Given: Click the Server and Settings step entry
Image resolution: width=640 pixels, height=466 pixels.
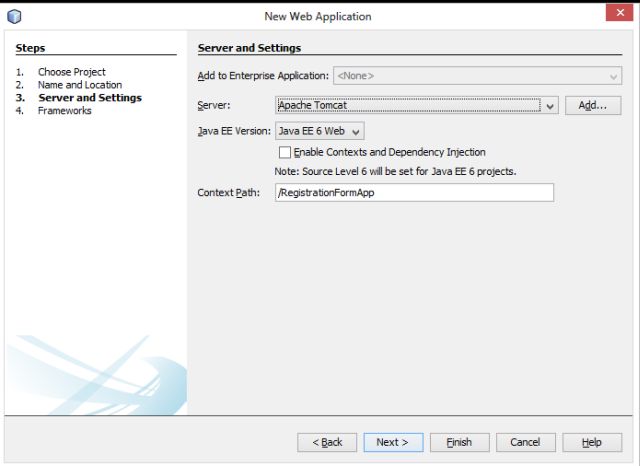Looking at the screenshot, I should point(89,98).
